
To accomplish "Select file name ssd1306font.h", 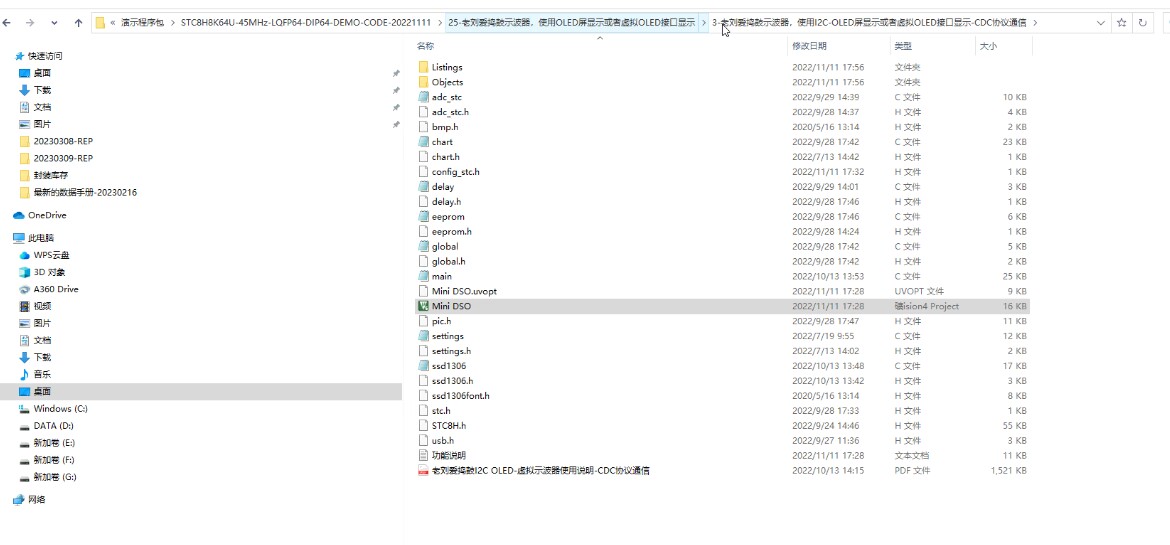I will 460,396.
